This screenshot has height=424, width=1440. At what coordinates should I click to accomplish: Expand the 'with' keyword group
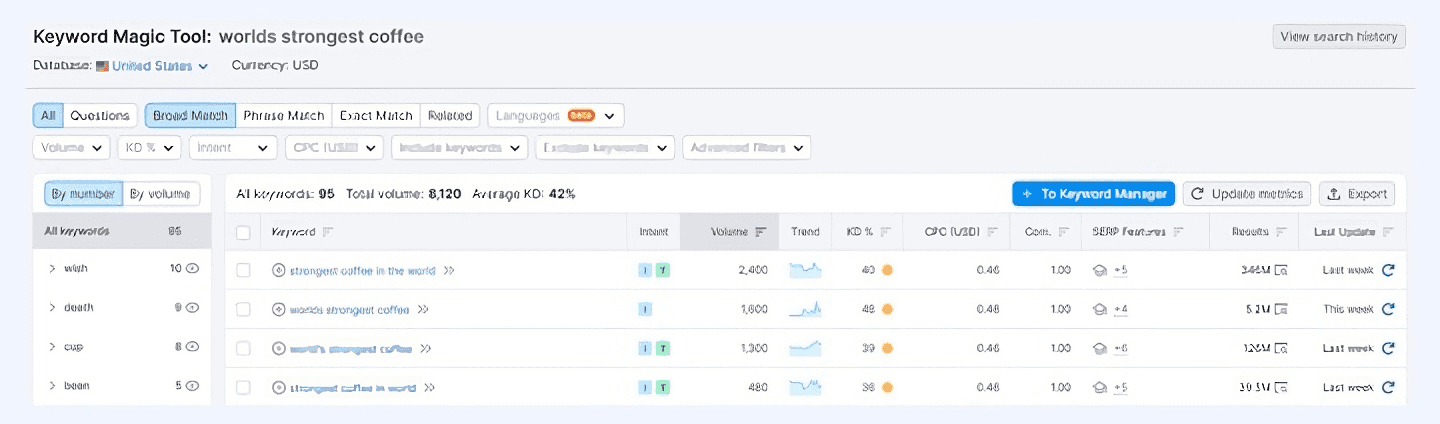[x=52, y=268]
